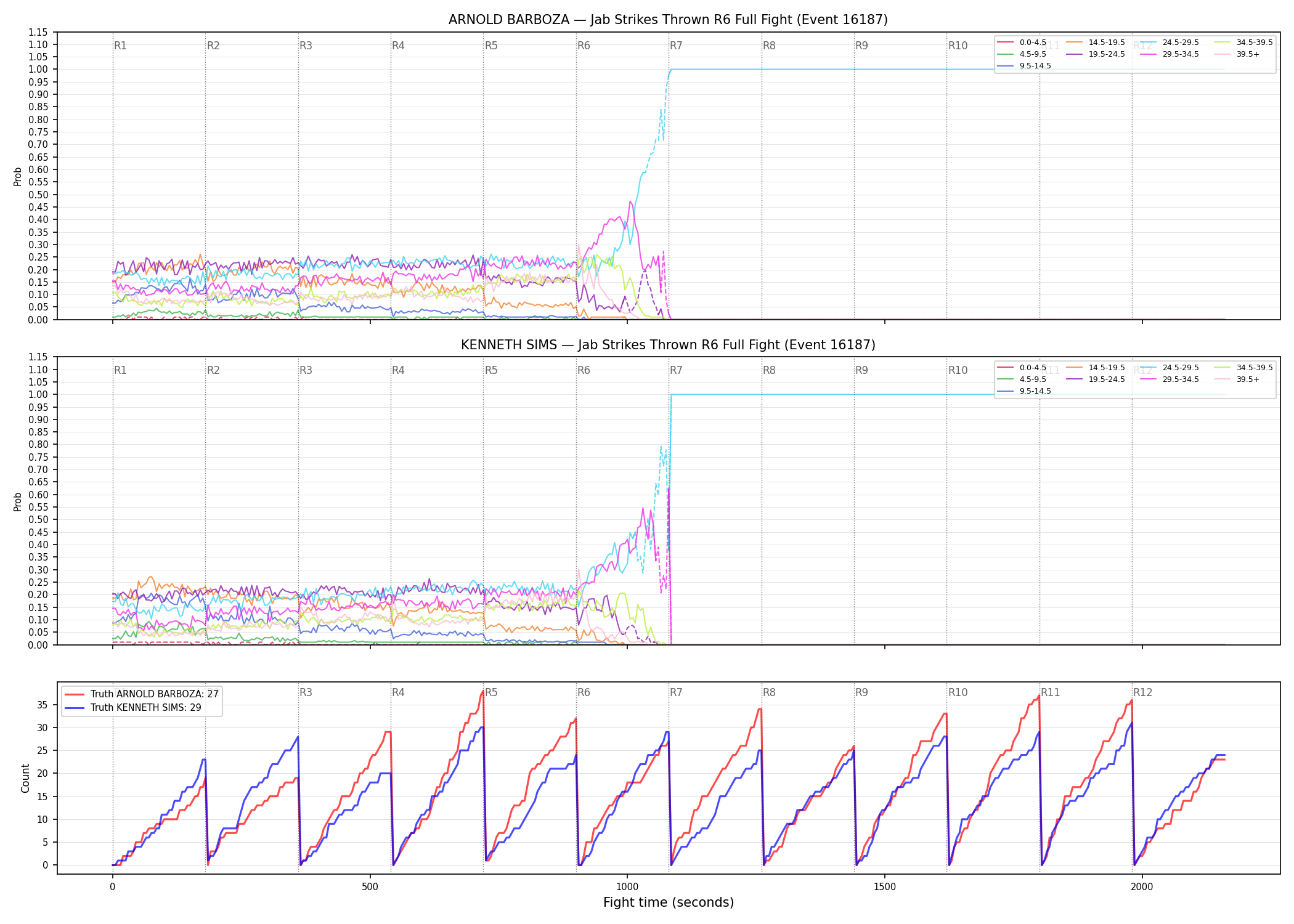The height and width of the screenshot is (924, 1294).
Task: Click the '0.25' y-tick in the Sims chart
Action: coord(38,582)
